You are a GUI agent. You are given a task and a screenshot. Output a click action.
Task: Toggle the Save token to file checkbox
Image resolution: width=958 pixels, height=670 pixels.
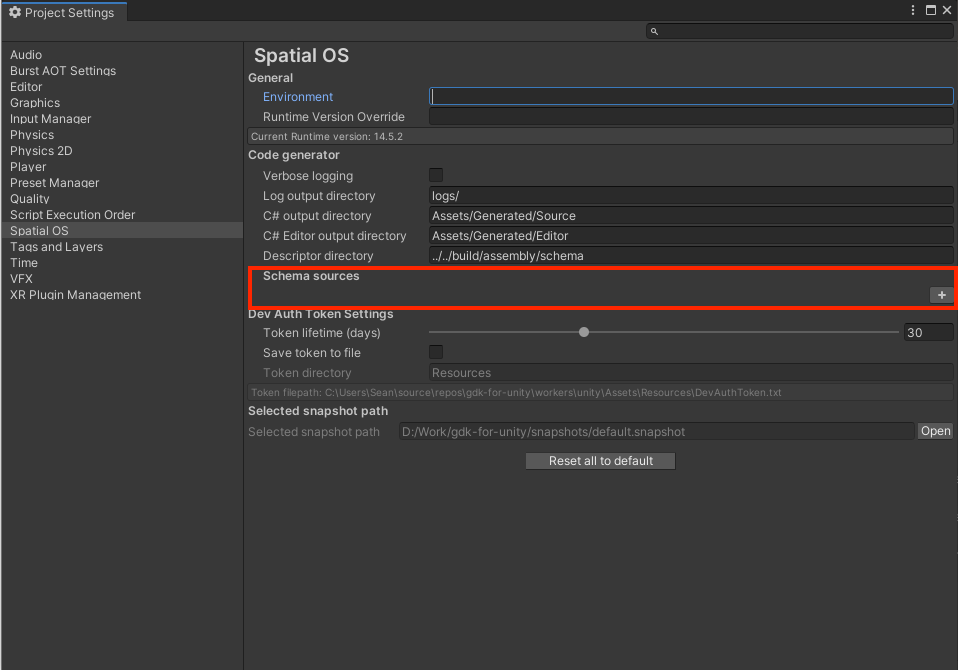(436, 352)
